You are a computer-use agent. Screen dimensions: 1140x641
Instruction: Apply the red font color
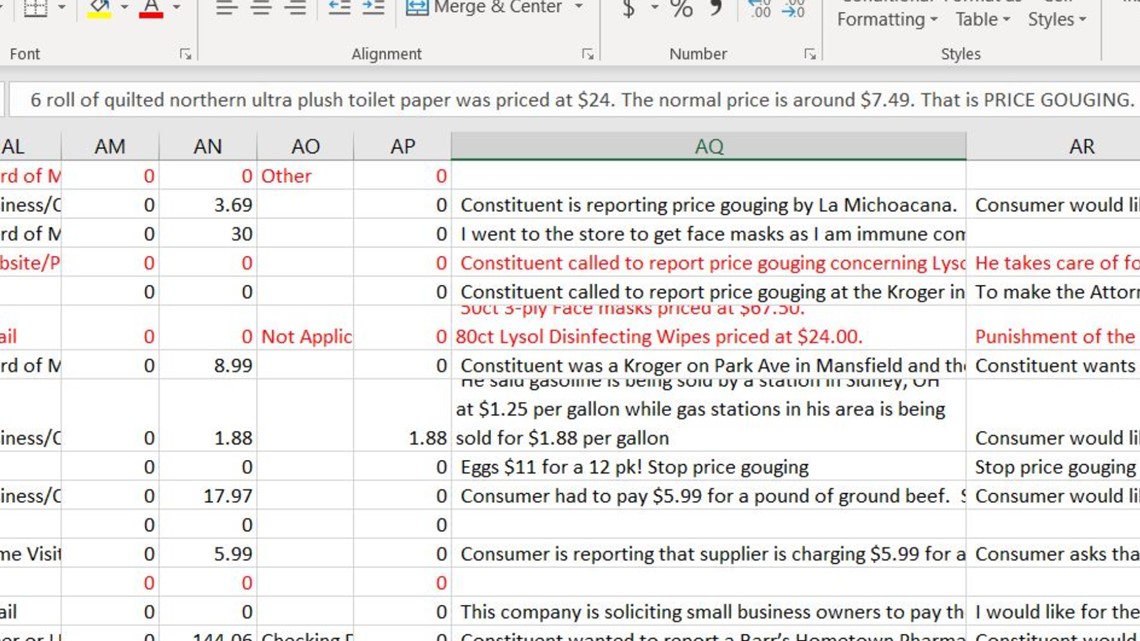(151, 9)
